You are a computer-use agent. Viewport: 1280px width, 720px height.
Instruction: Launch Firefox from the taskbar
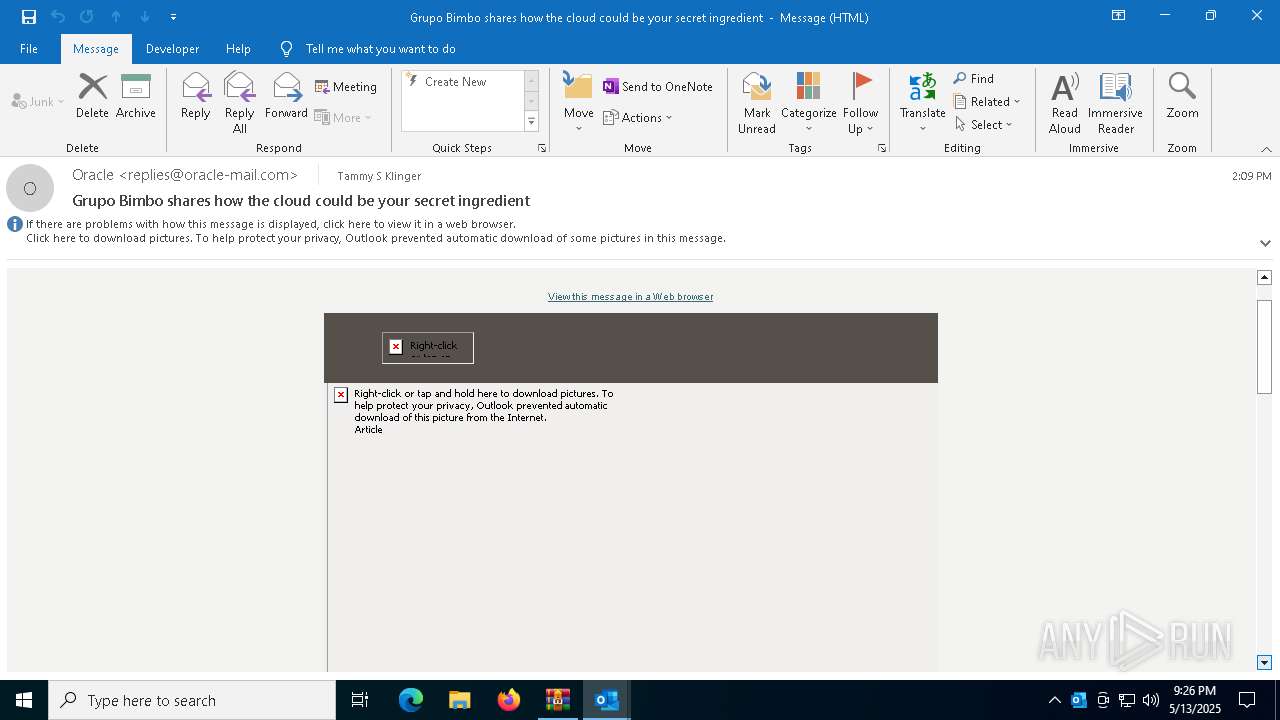509,700
